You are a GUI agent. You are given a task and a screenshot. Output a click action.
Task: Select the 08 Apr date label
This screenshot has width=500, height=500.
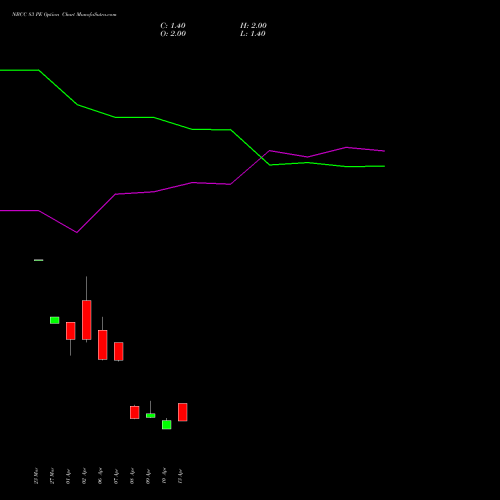(x=132, y=476)
